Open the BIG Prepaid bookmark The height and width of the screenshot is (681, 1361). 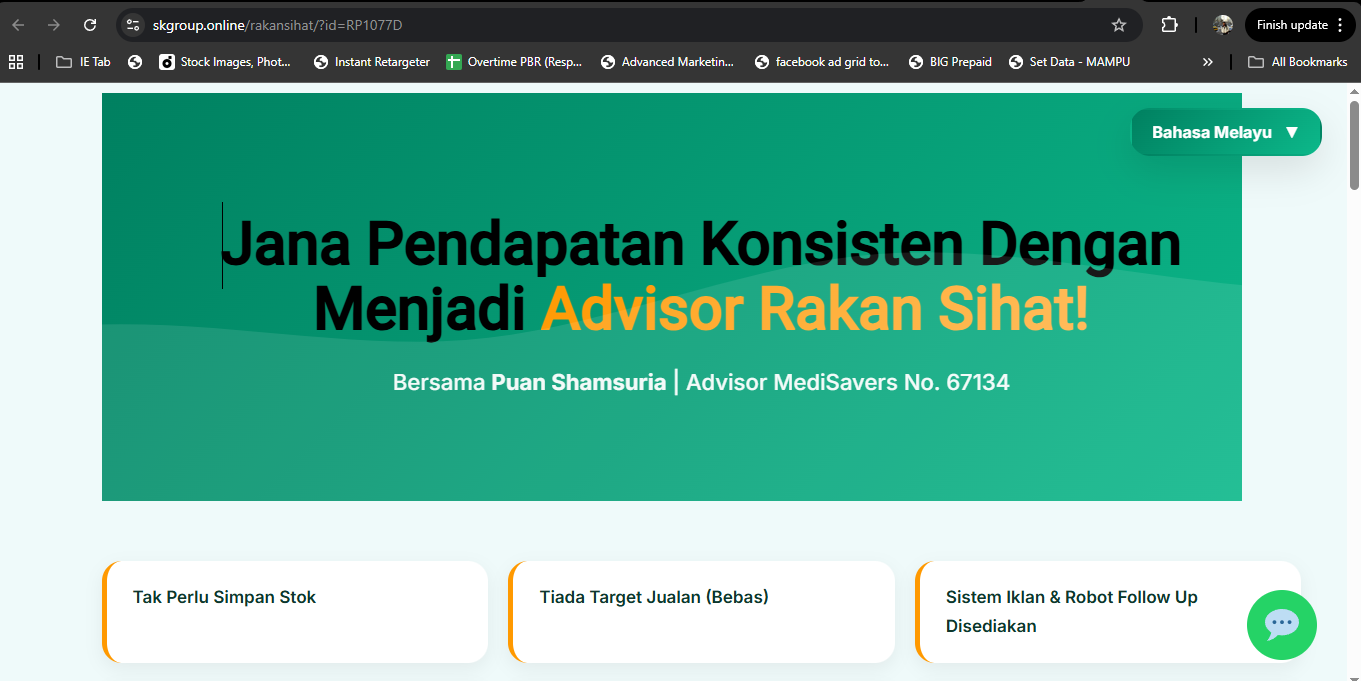(950, 61)
